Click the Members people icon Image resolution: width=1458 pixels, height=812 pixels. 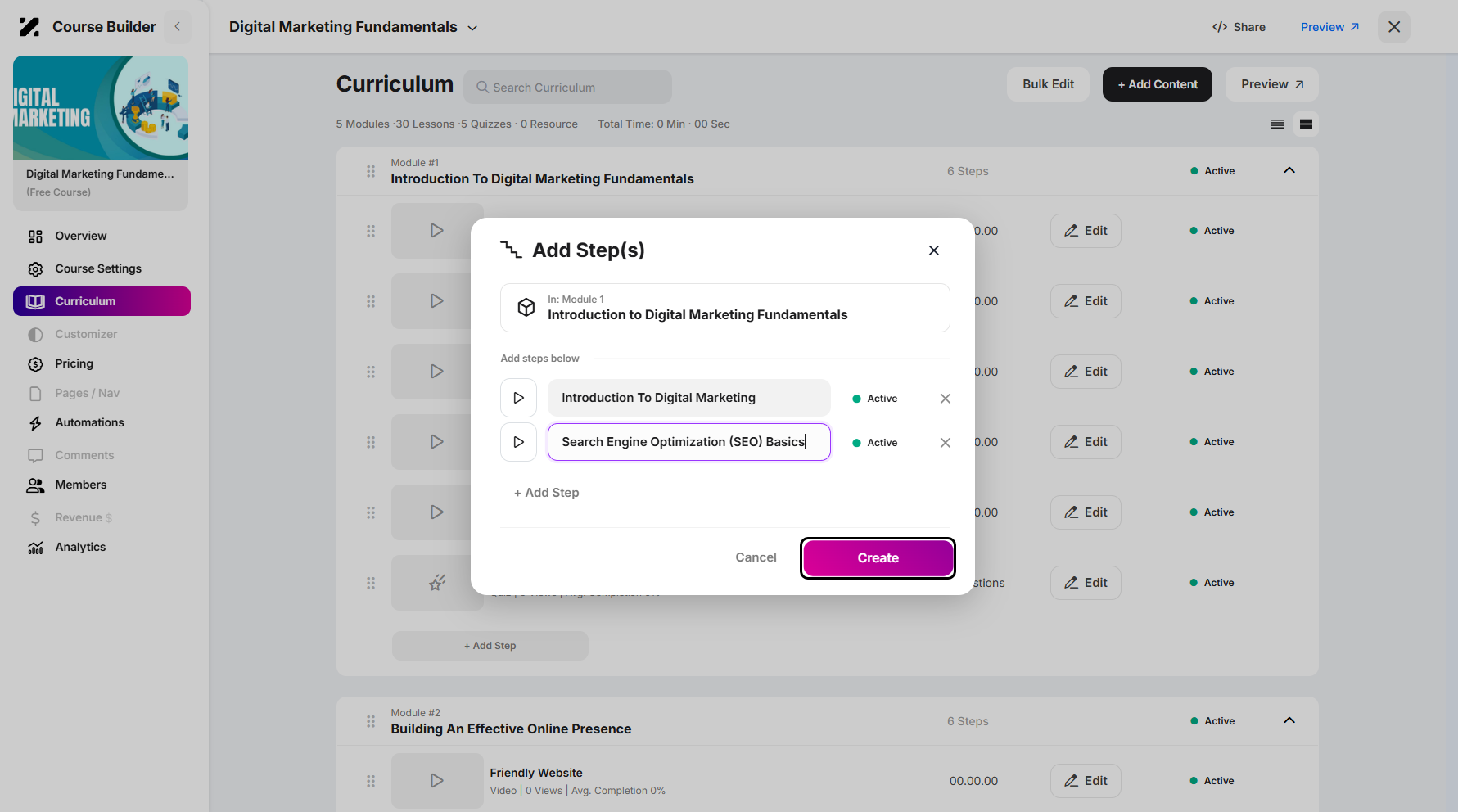35,485
